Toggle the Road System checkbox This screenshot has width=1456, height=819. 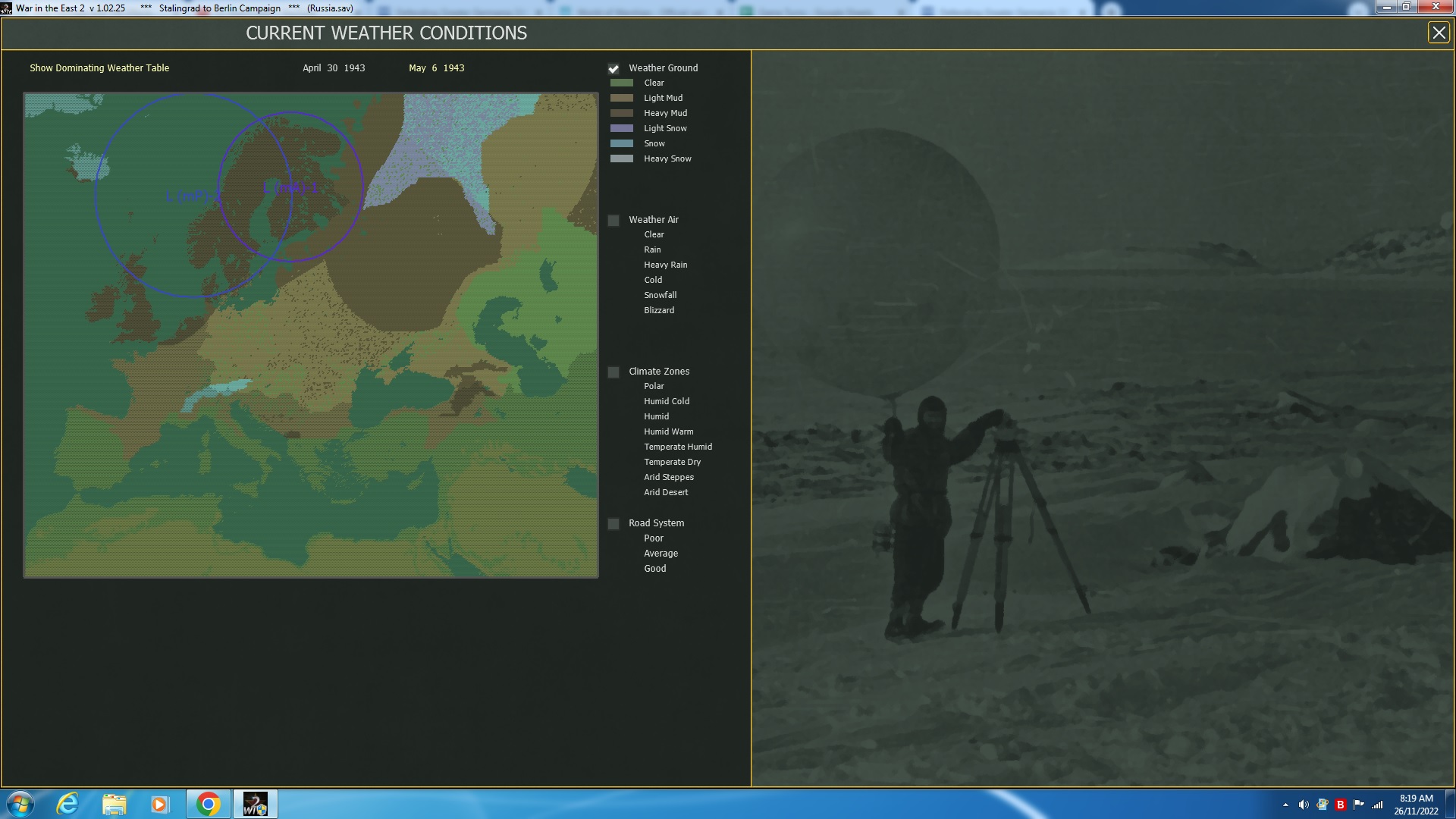pos(613,524)
